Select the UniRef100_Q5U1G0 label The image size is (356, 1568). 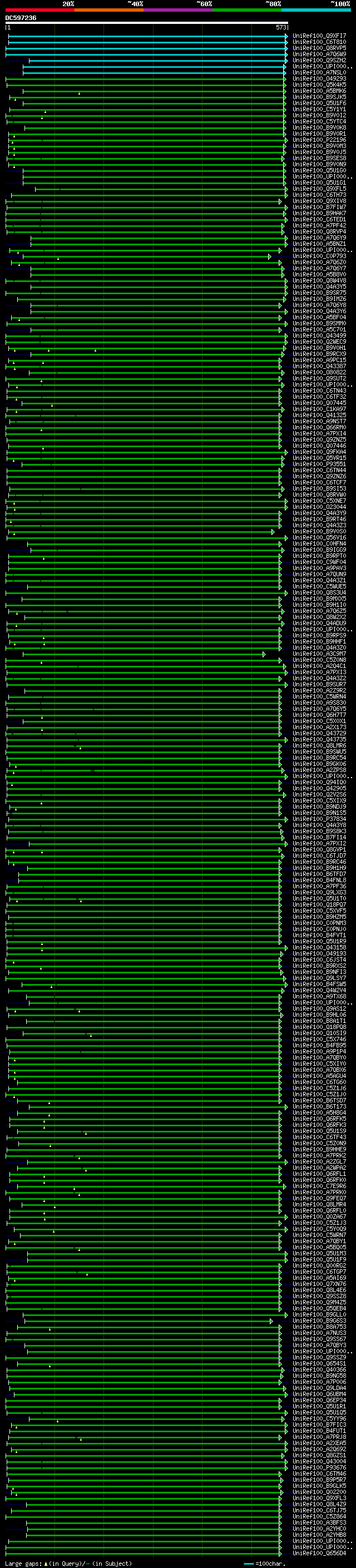(x=319, y=170)
